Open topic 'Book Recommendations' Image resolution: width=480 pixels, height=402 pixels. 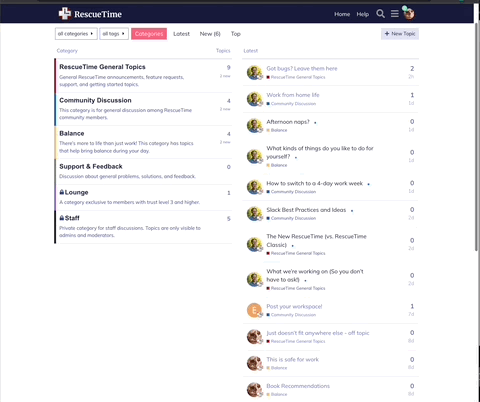coord(298,386)
